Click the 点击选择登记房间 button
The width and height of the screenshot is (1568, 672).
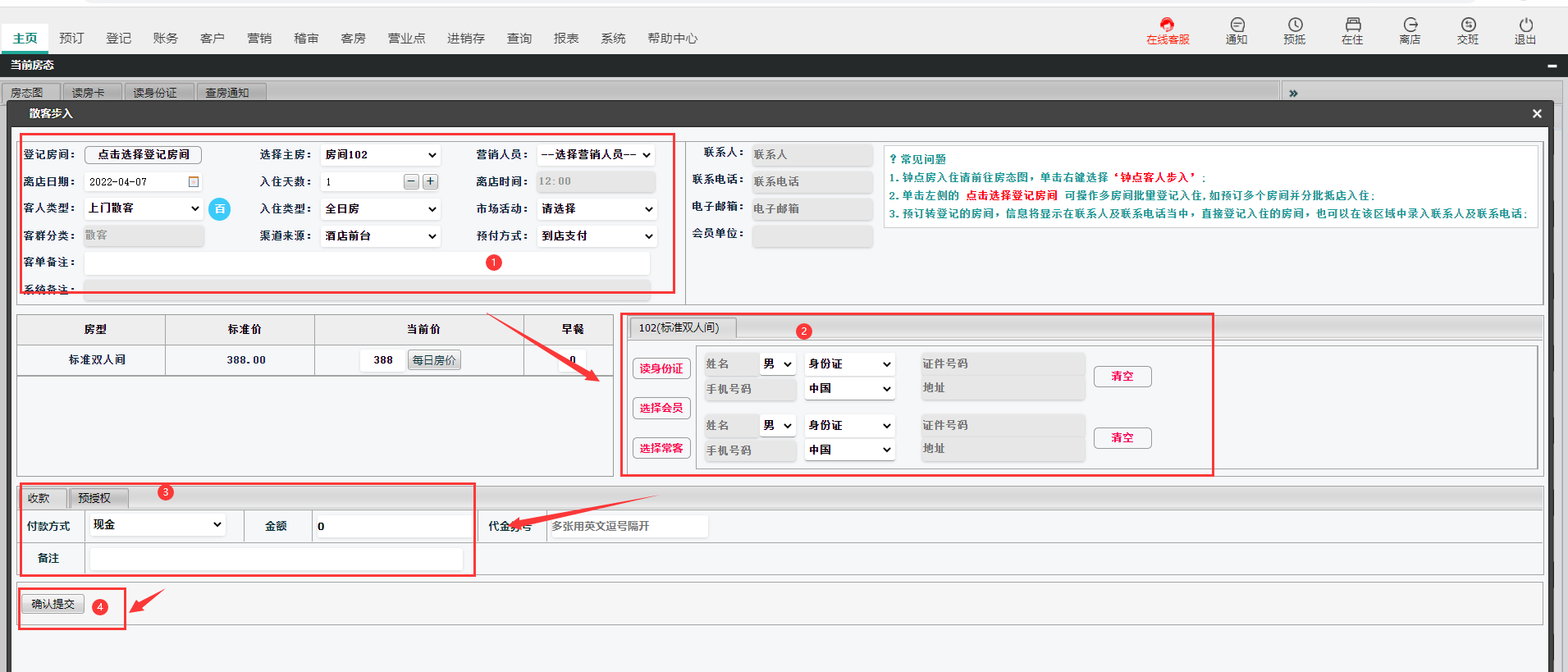point(143,154)
